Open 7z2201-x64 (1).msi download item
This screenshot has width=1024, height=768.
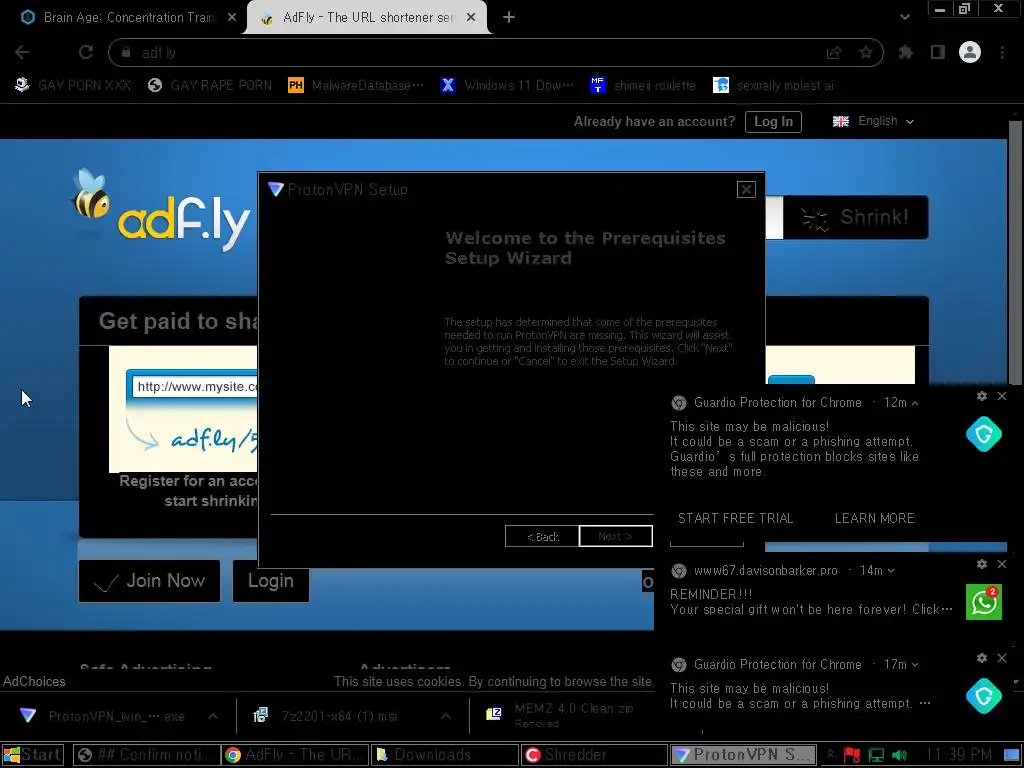pyautogui.click(x=327, y=716)
